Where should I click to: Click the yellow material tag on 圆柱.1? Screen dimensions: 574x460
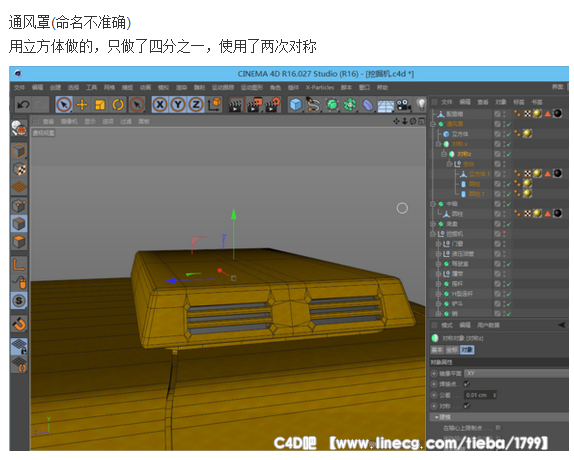click(x=527, y=193)
